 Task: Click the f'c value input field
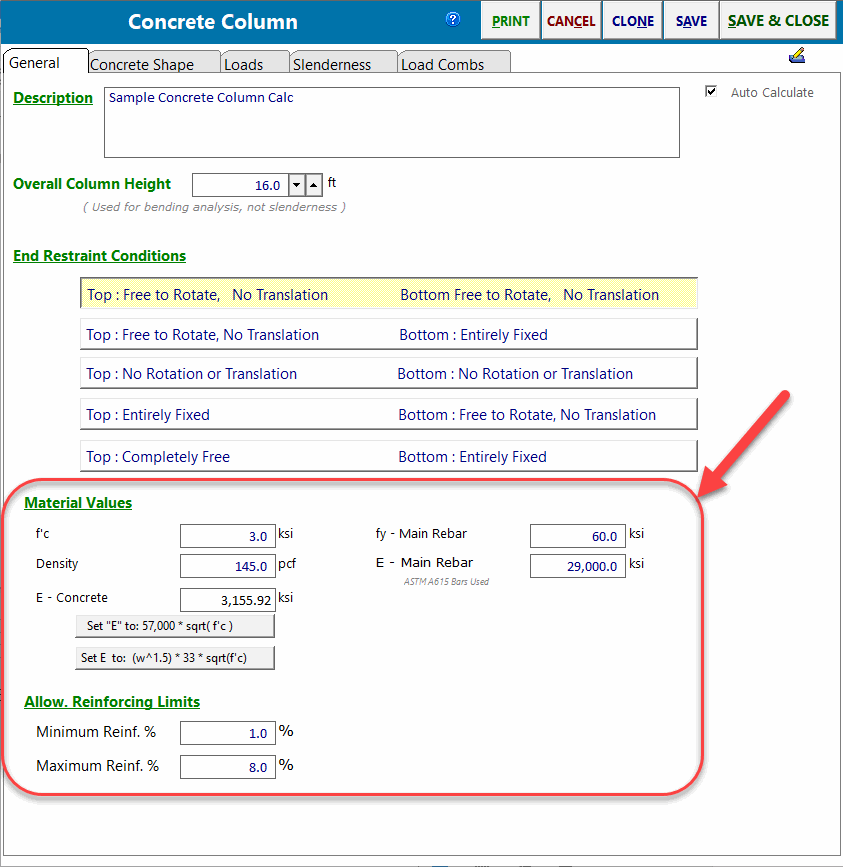[x=227, y=537]
